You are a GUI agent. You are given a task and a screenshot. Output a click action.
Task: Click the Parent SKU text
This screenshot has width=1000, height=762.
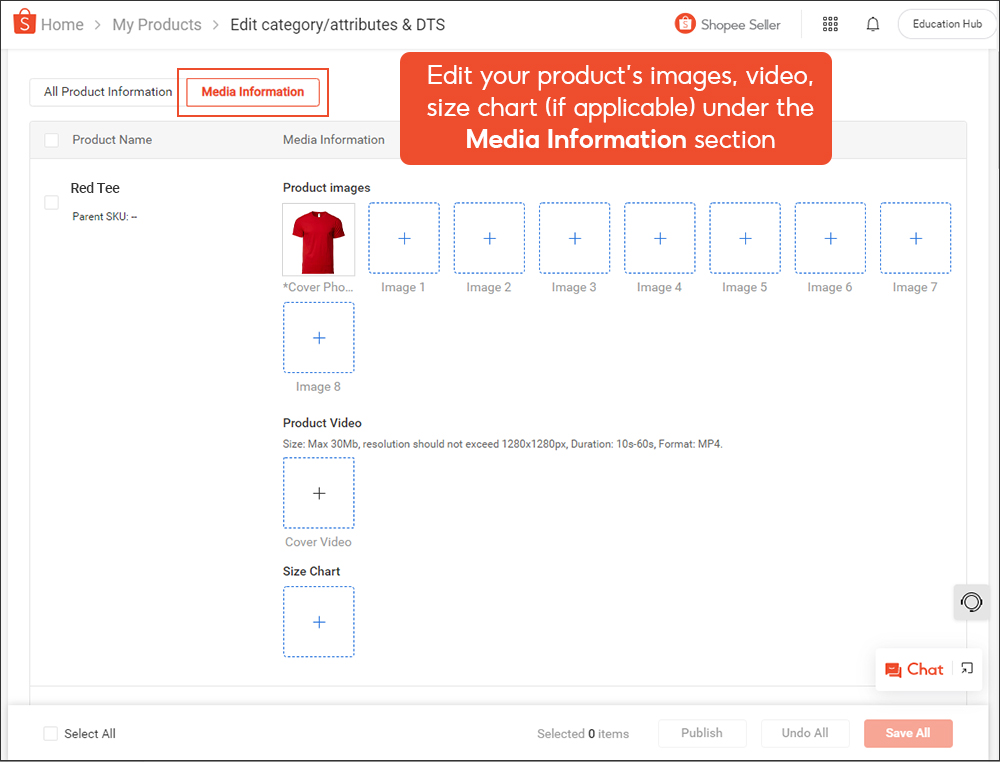pos(105,217)
